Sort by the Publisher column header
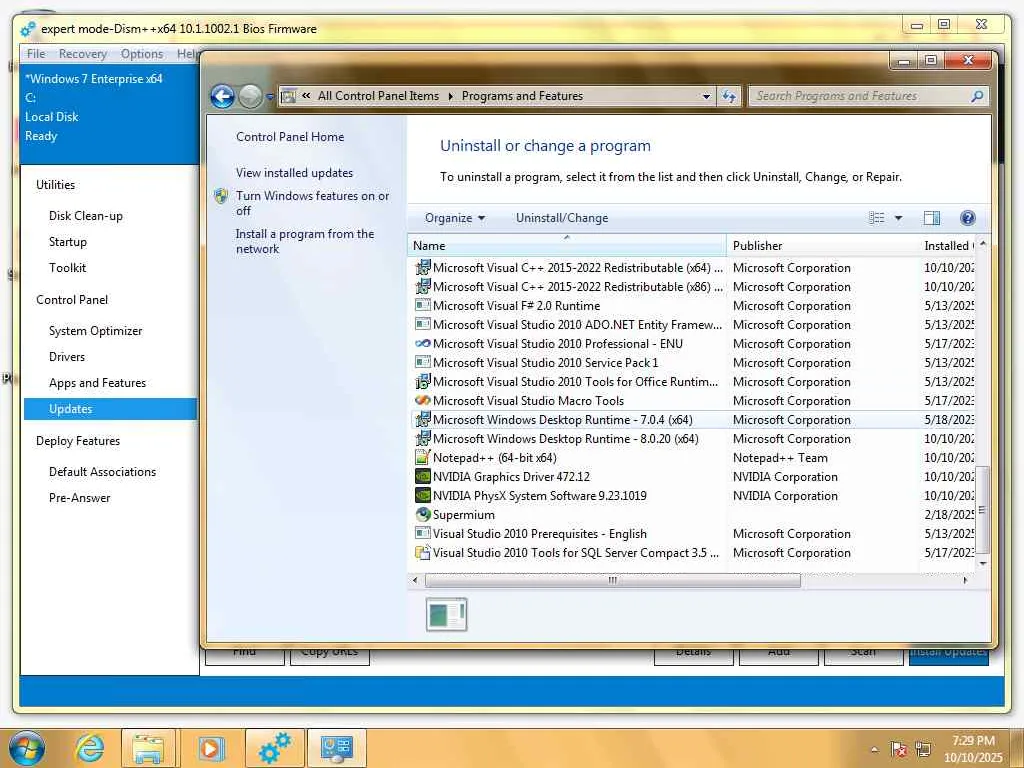This screenshot has width=1024, height=768. [x=822, y=246]
